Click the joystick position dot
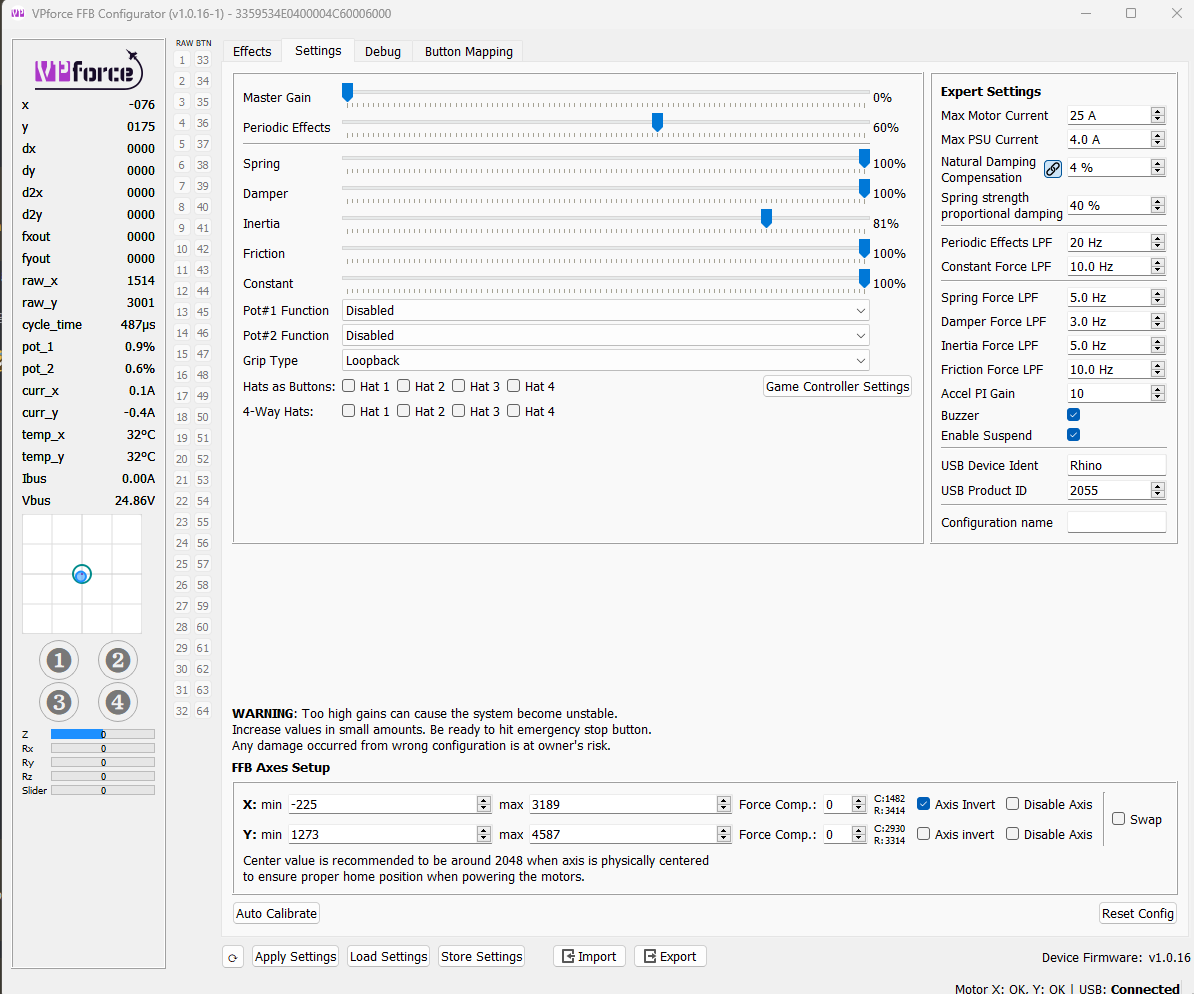Screen dimensions: 1194x994 pyautogui.click(x=81, y=575)
